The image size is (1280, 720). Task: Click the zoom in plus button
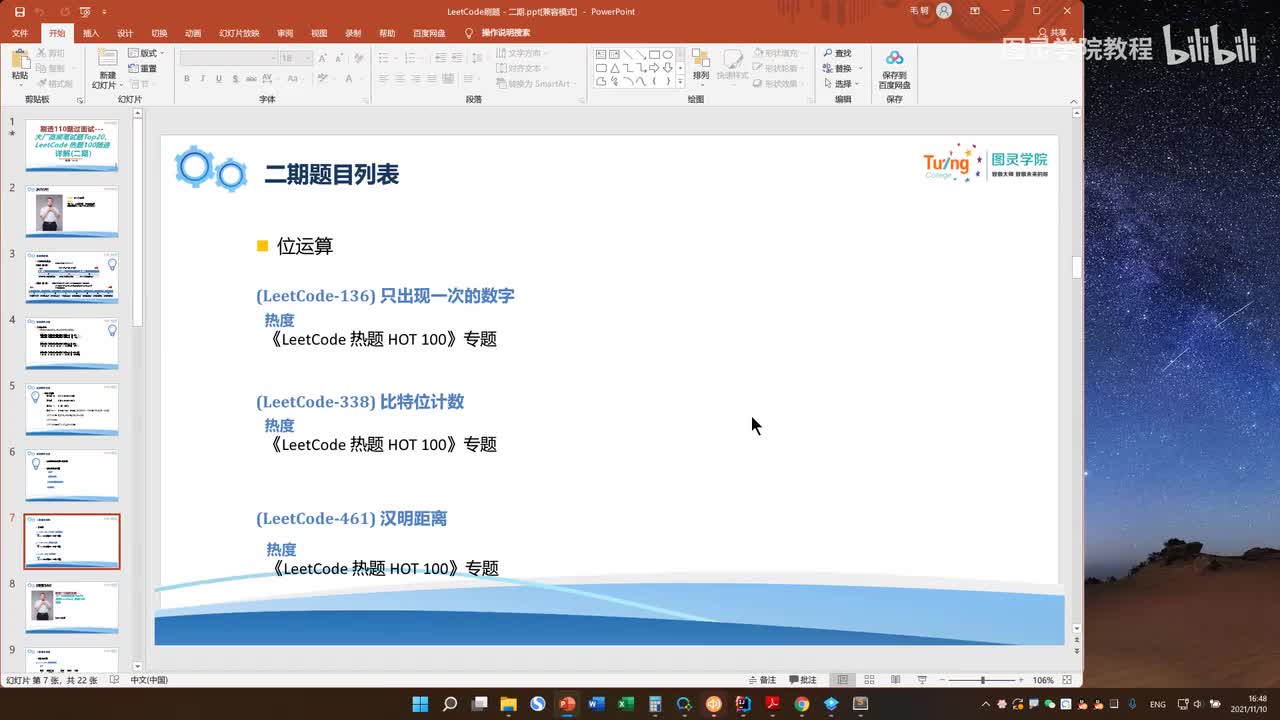[1022, 680]
